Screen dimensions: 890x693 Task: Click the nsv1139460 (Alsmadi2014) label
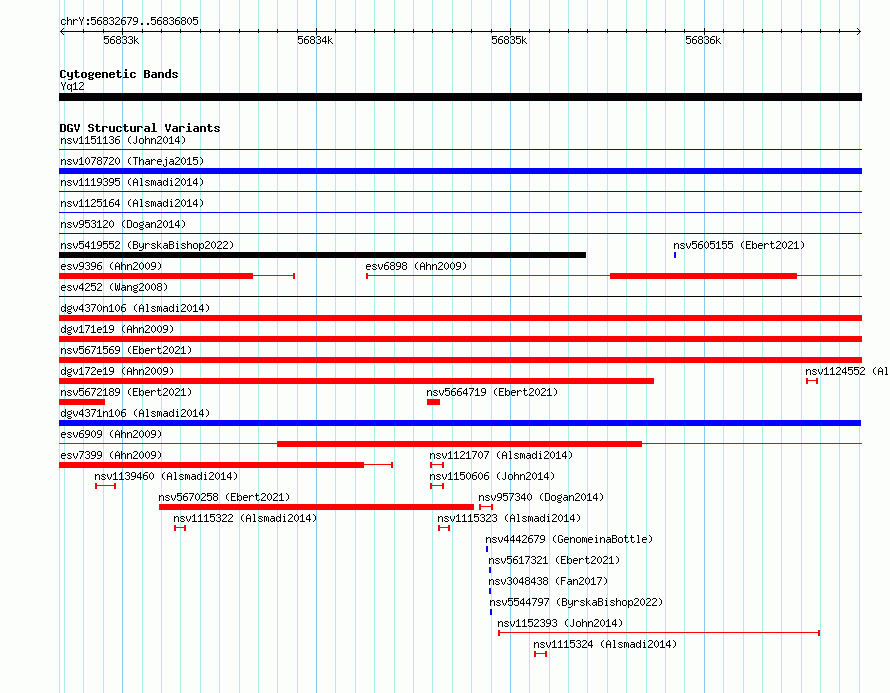[x=166, y=476]
